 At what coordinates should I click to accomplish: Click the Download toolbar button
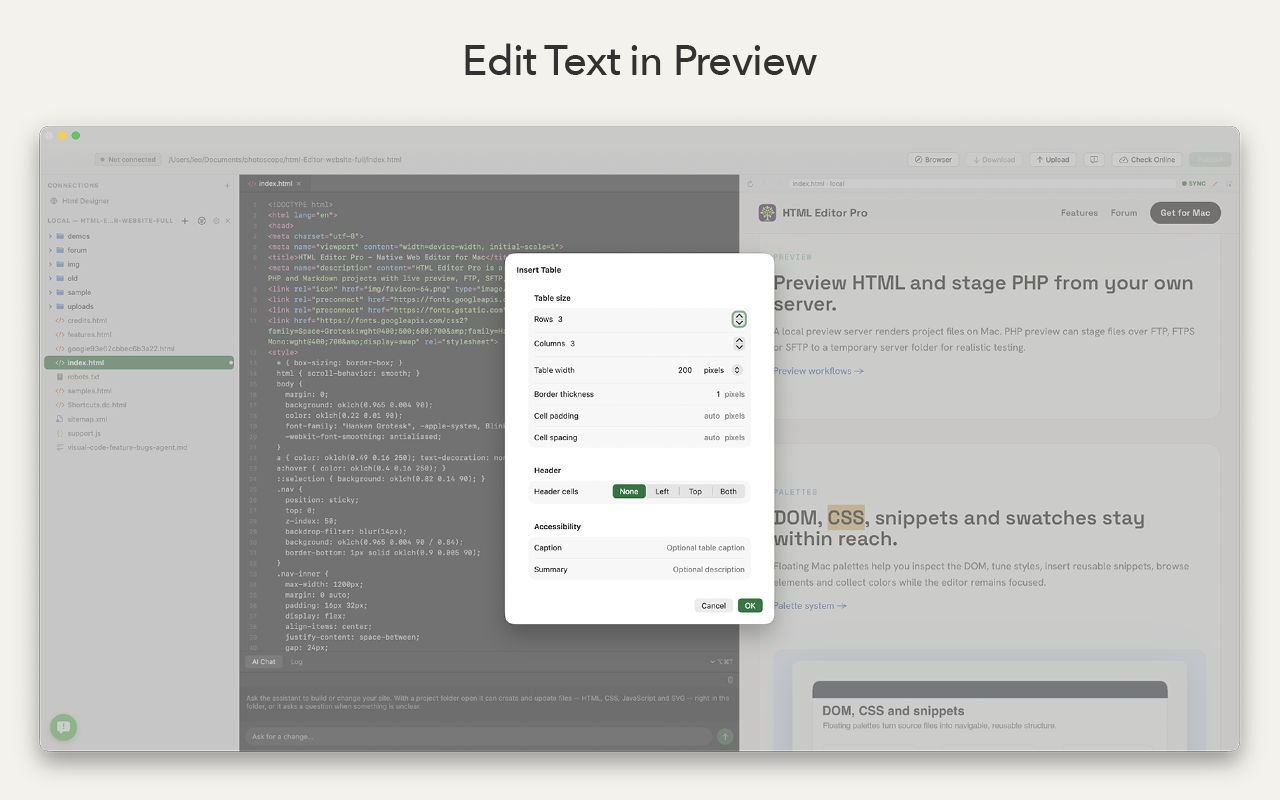994,160
